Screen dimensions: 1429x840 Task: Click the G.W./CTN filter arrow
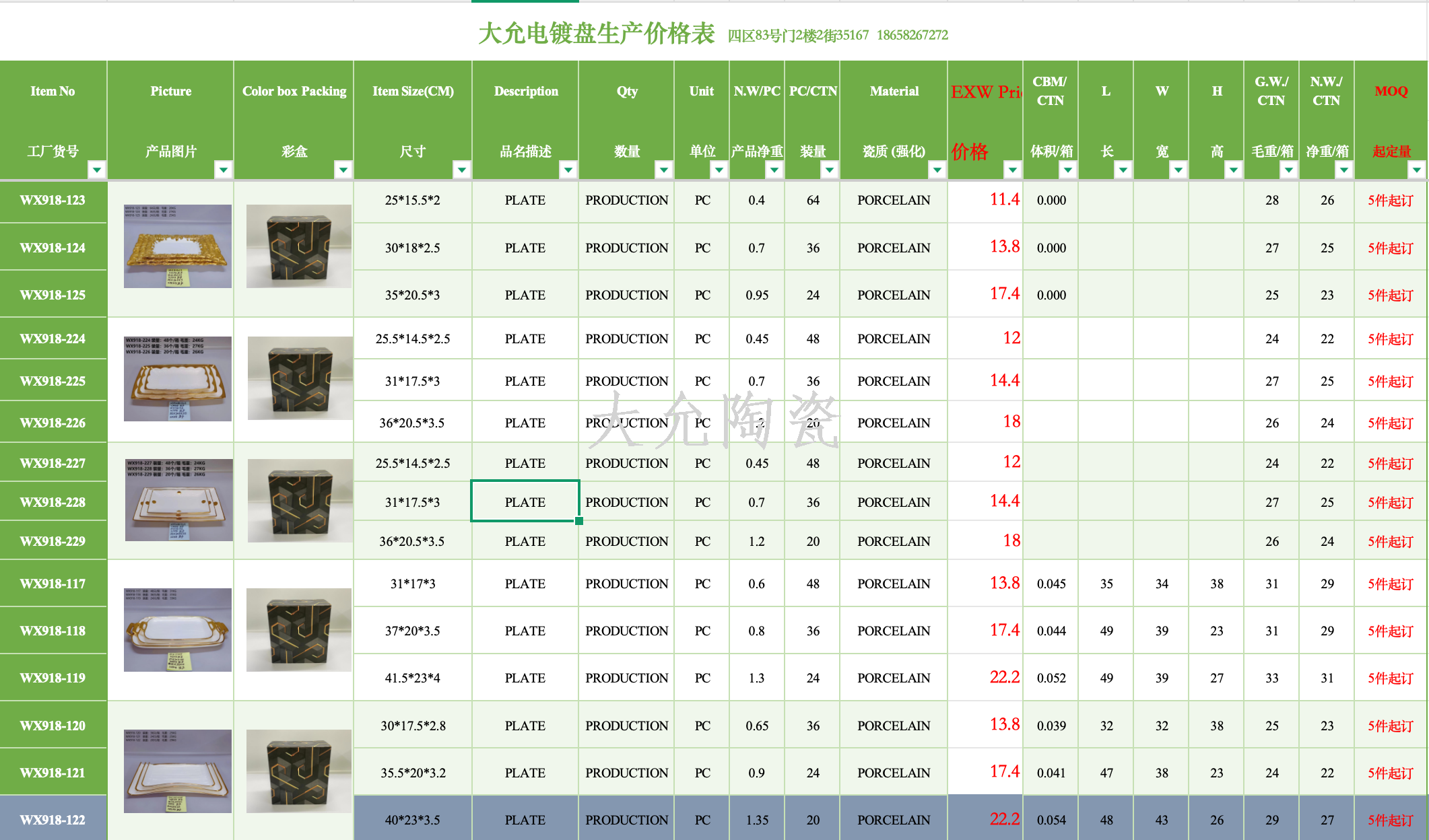(x=1289, y=170)
